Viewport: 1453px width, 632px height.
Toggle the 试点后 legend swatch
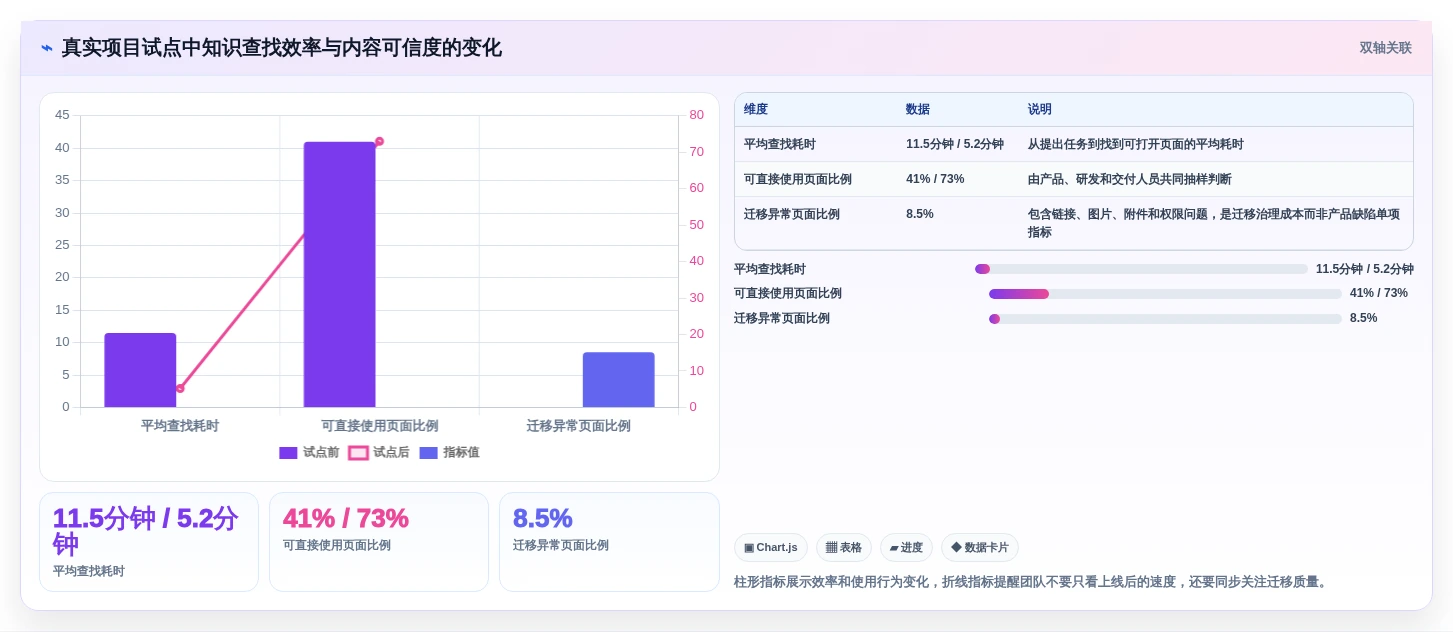tap(358, 453)
